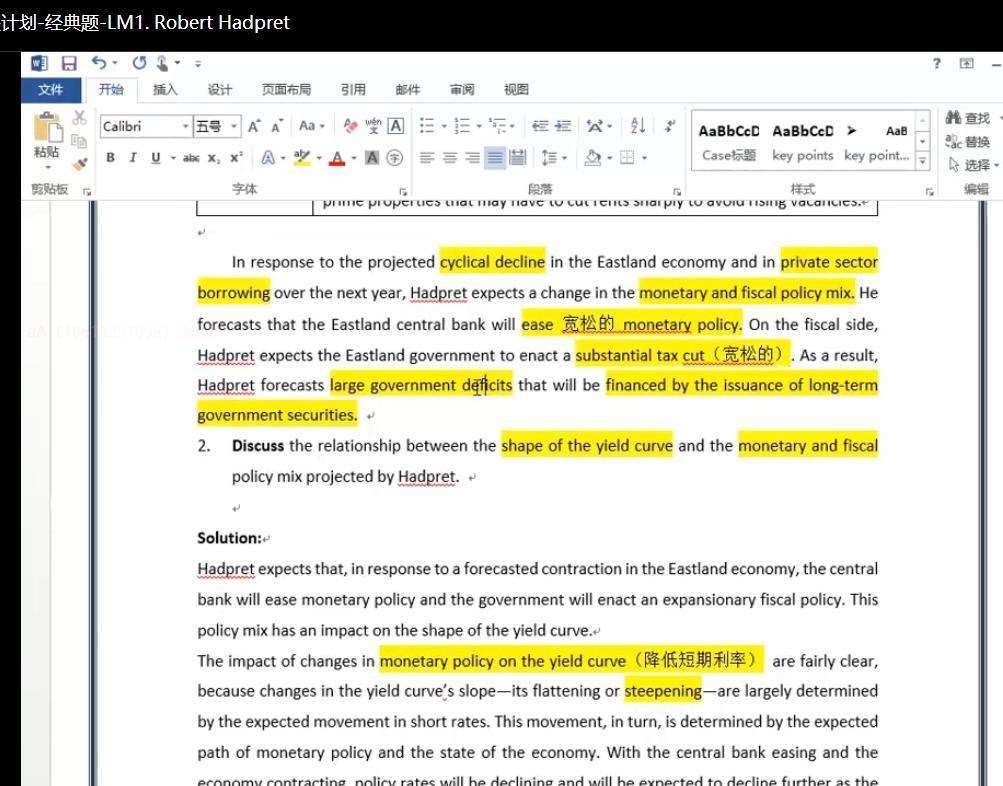The width and height of the screenshot is (1003, 786).
Task: Click the 替换 (Replace) button
Action: click(968, 141)
